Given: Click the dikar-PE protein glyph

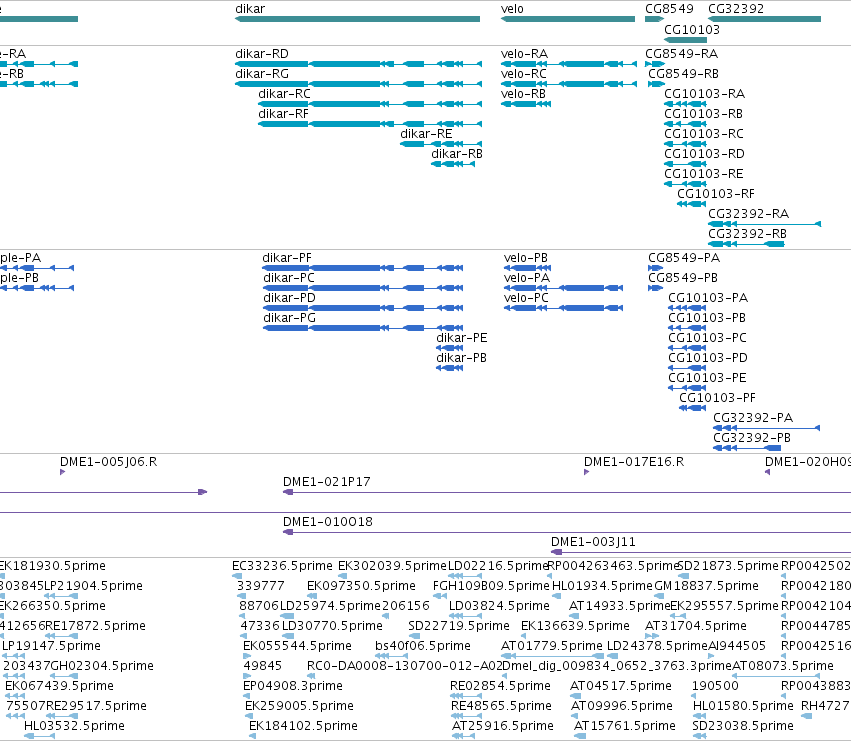Looking at the screenshot, I should [450, 348].
